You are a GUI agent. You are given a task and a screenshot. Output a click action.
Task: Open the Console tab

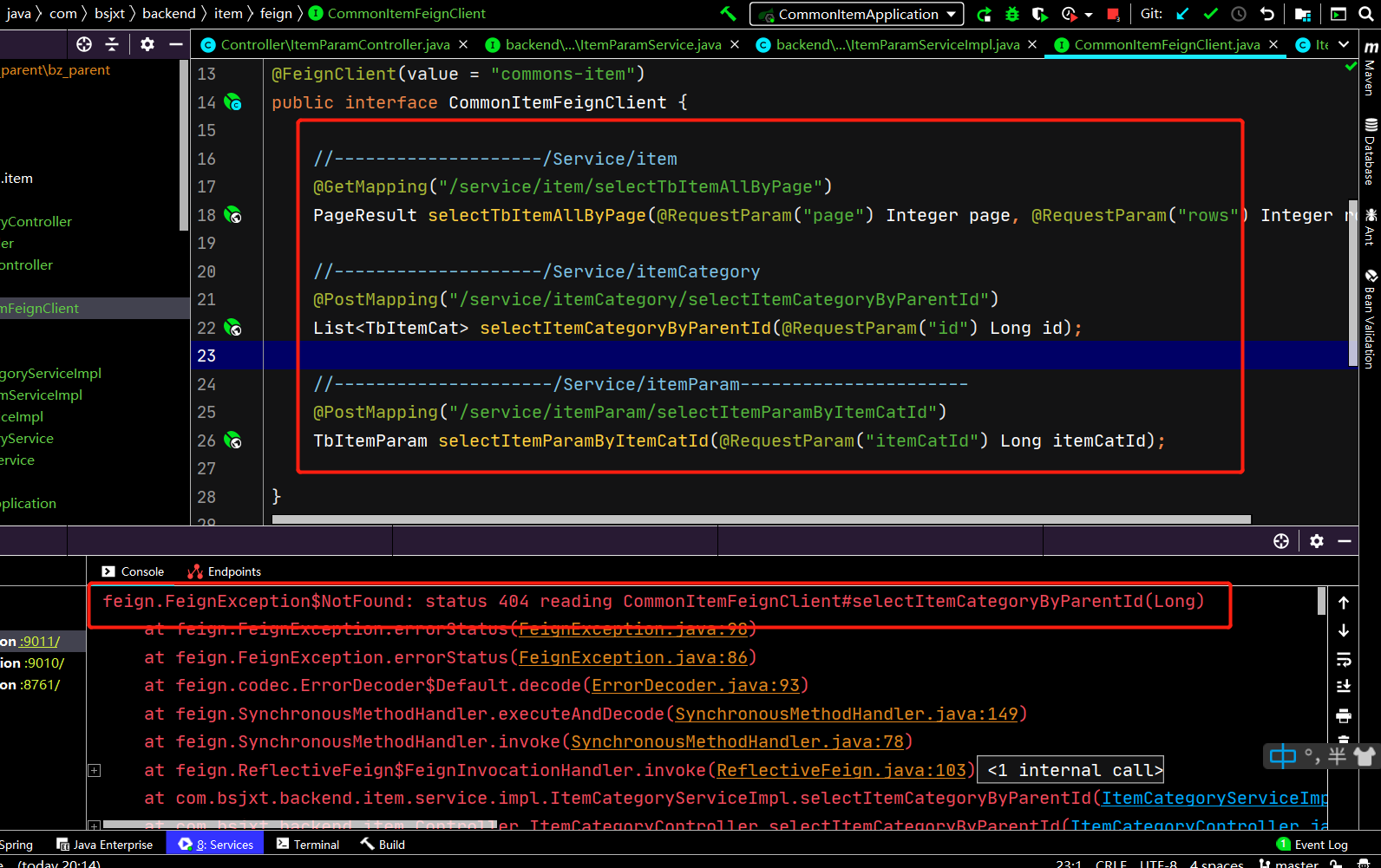(x=133, y=571)
